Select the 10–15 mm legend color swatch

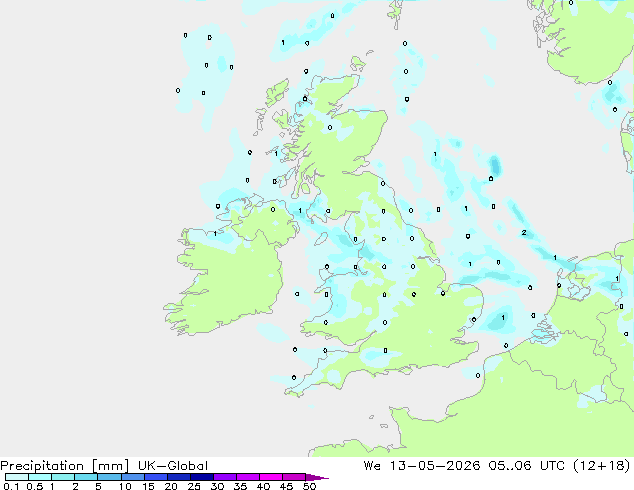click(132, 477)
